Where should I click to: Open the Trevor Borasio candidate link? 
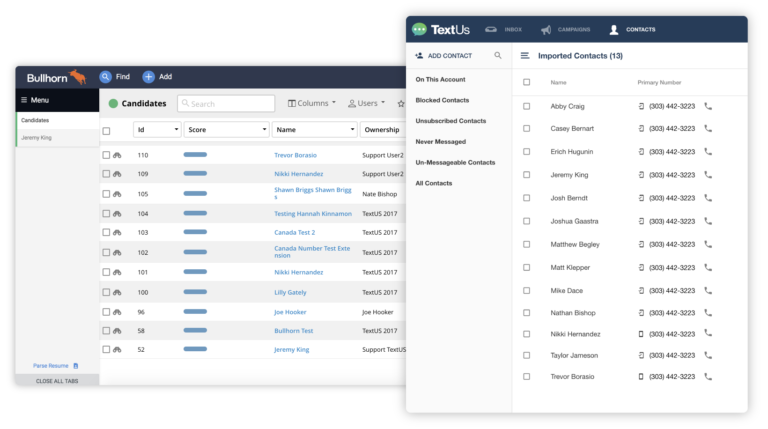pos(295,155)
